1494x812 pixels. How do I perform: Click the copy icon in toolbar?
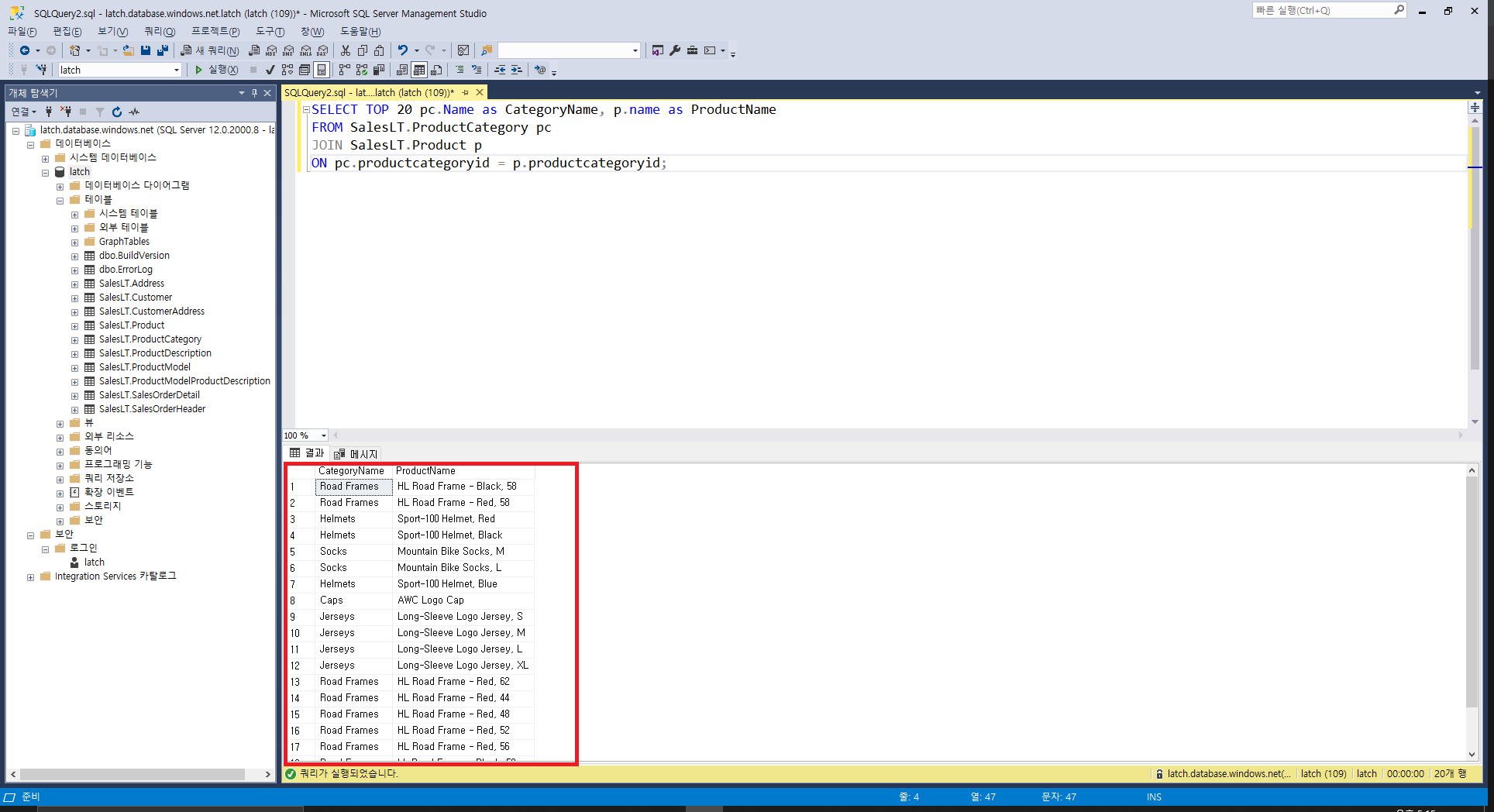tap(362, 50)
